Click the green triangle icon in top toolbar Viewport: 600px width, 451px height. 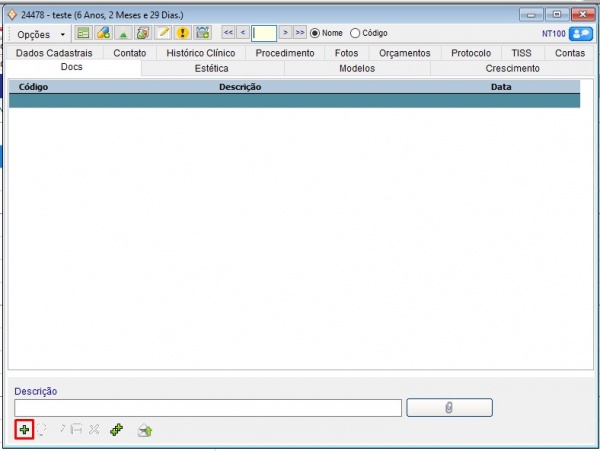(x=123, y=33)
